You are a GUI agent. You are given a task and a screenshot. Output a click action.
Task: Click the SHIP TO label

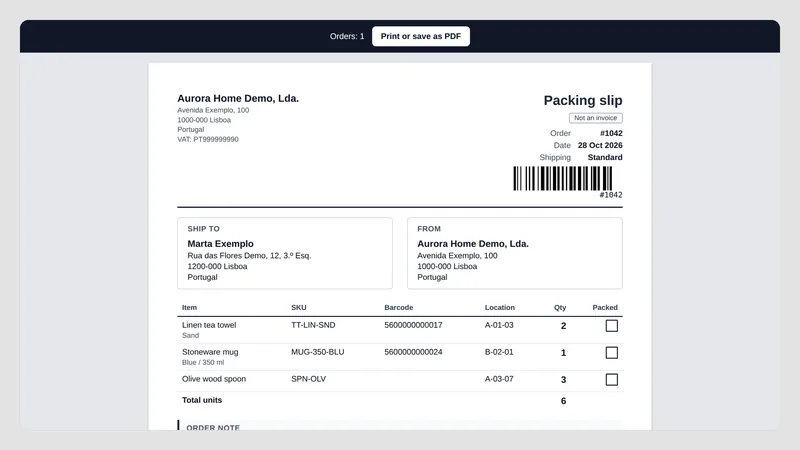(204, 229)
